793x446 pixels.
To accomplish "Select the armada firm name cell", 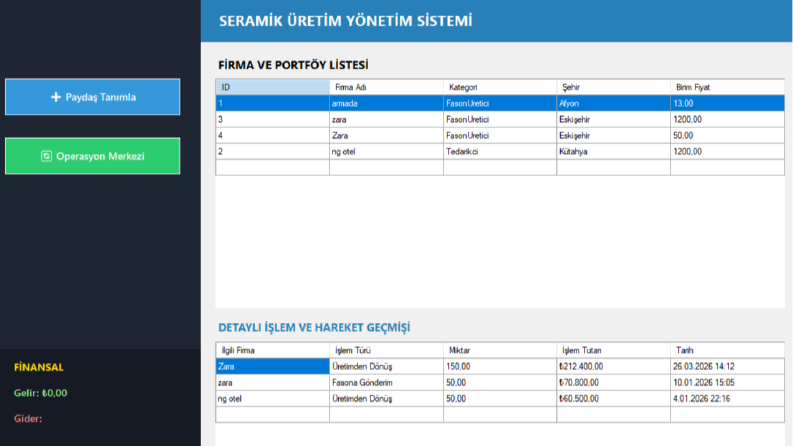I will point(386,103).
